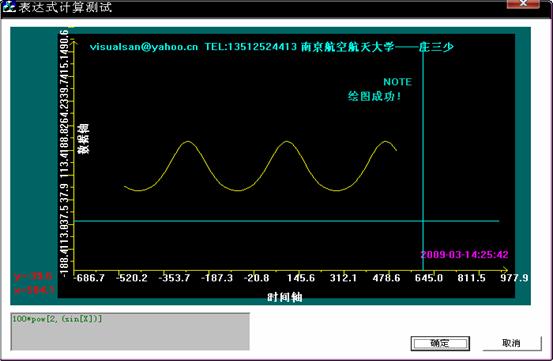Click the TEL:13512524413 text
The width and height of the screenshot is (553, 361).
[251, 47]
